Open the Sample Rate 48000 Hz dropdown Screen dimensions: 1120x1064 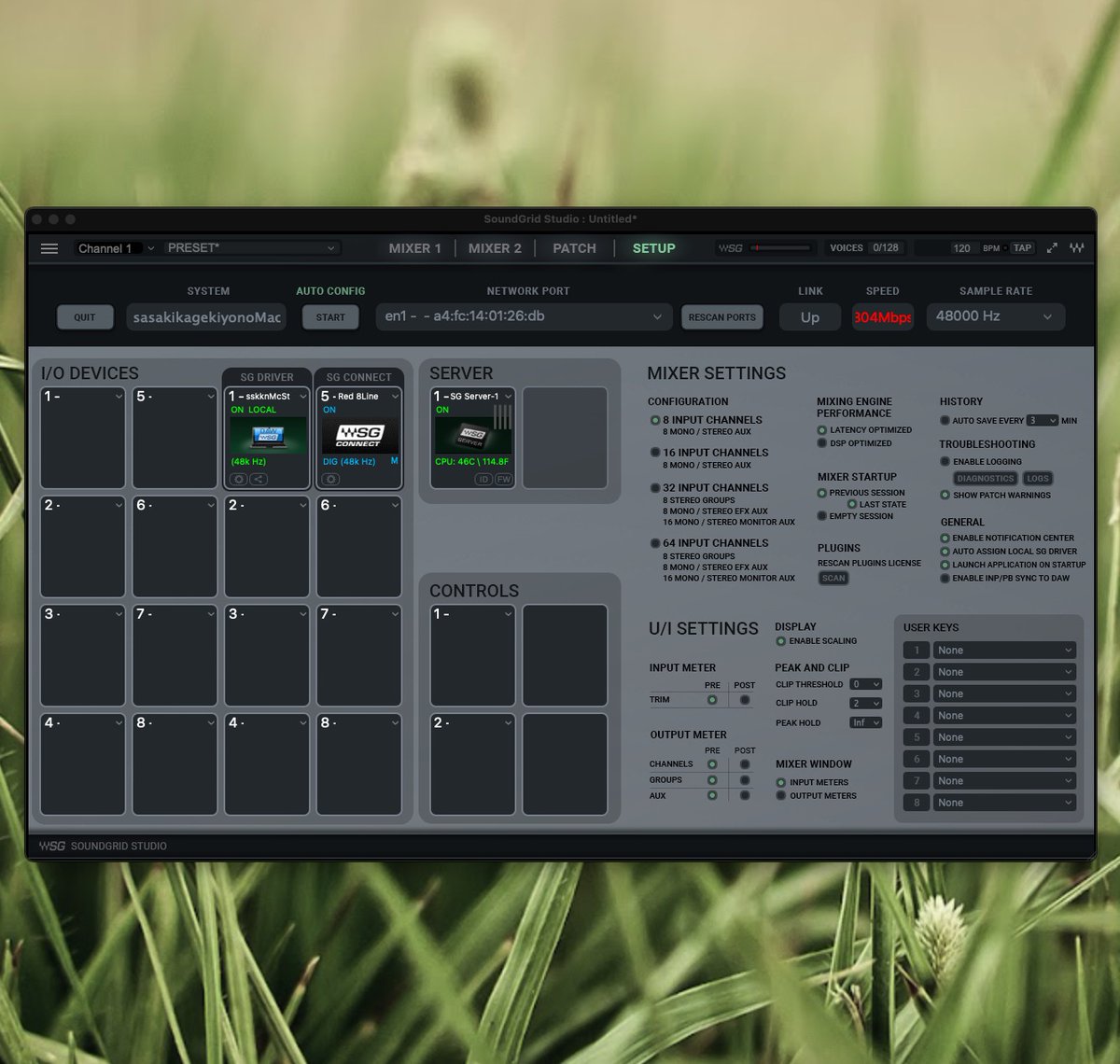[x=996, y=316]
